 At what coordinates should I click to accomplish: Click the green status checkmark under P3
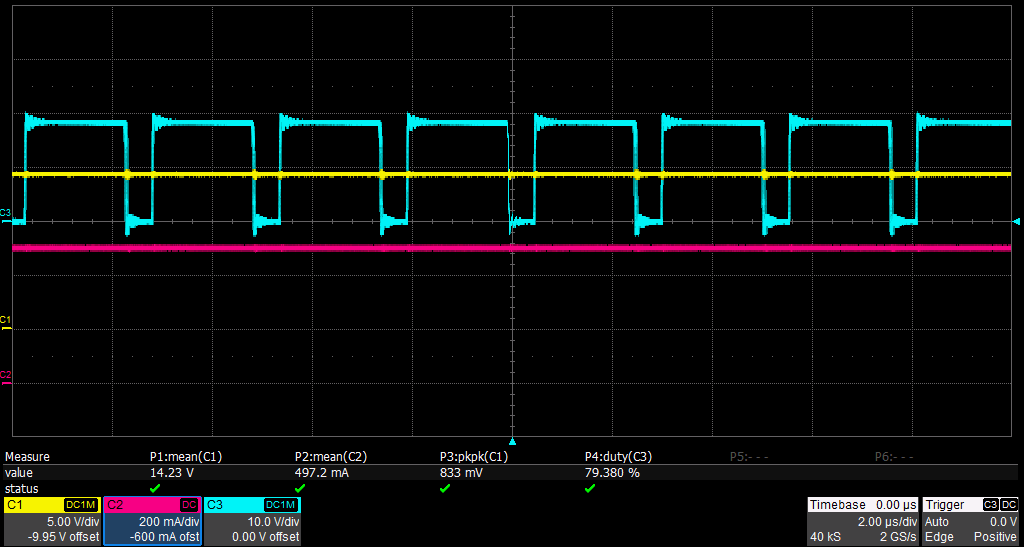tap(445, 488)
